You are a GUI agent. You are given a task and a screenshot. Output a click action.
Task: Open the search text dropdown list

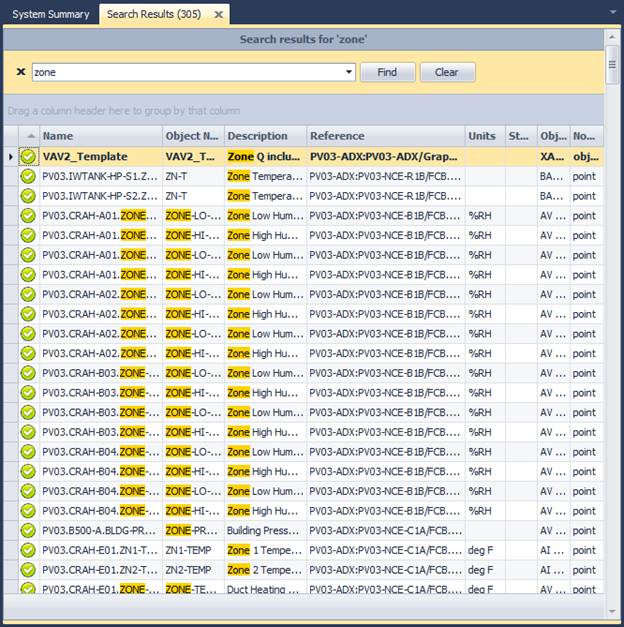point(349,72)
